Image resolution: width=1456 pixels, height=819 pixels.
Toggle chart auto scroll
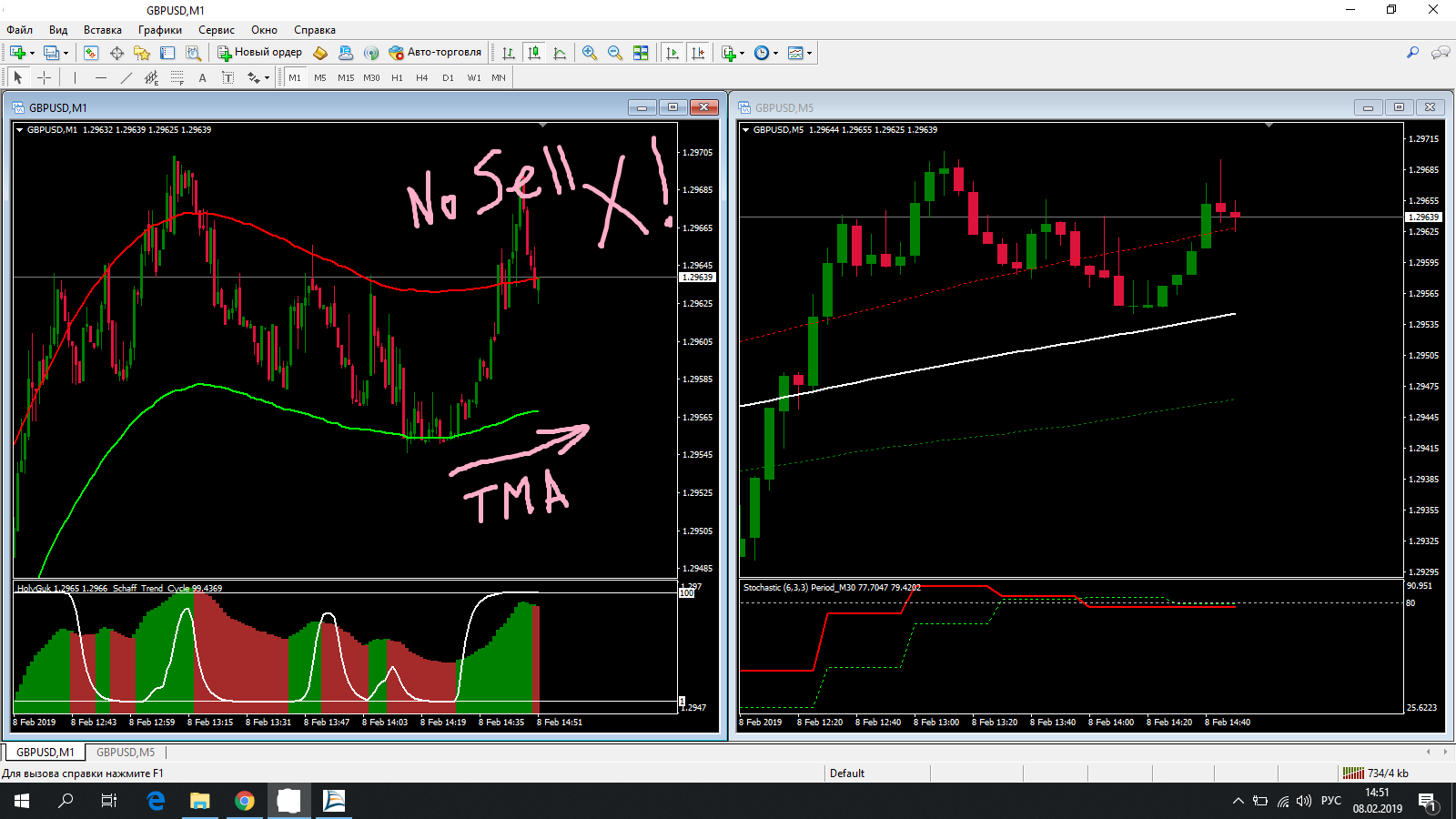[672, 53]
